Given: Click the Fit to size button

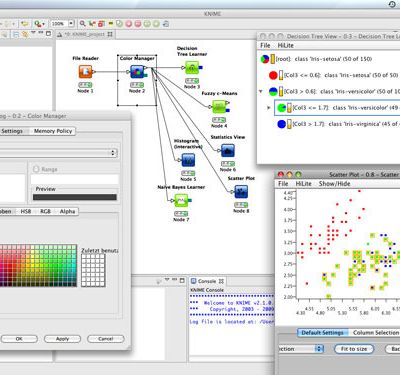Looking at the screenshot, I should (354, 349).
